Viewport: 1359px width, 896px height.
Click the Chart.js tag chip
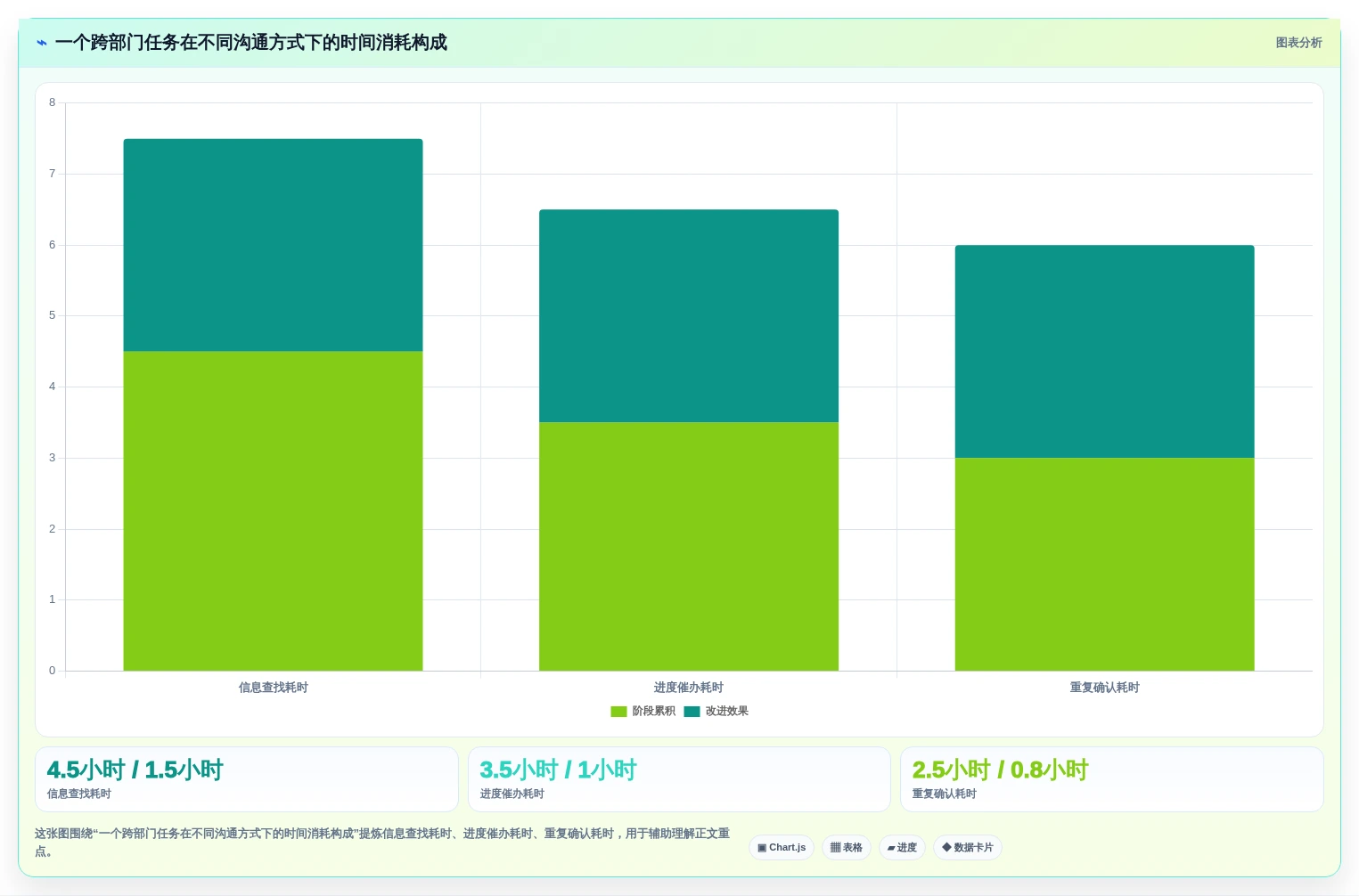pyautogui.click(x=782, y=847)
